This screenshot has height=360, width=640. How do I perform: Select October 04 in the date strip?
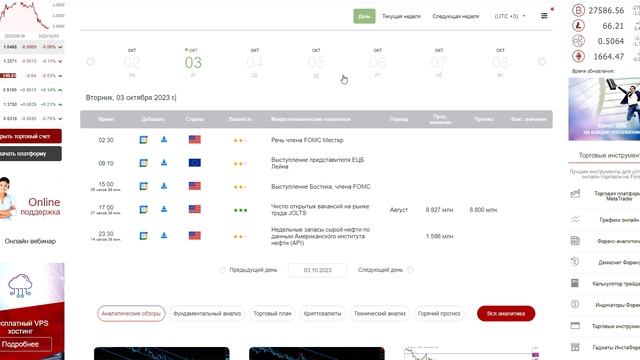[x=254, y=62]
